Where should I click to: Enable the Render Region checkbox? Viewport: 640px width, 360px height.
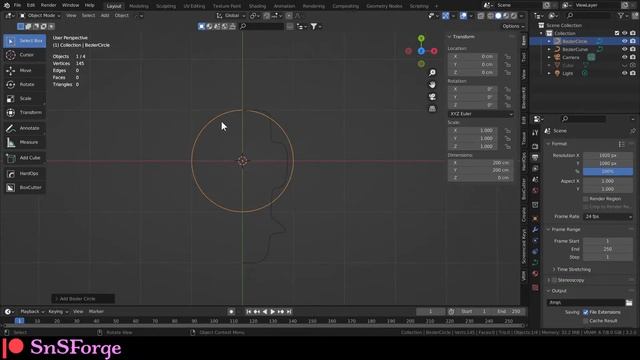tap(586, 199)
